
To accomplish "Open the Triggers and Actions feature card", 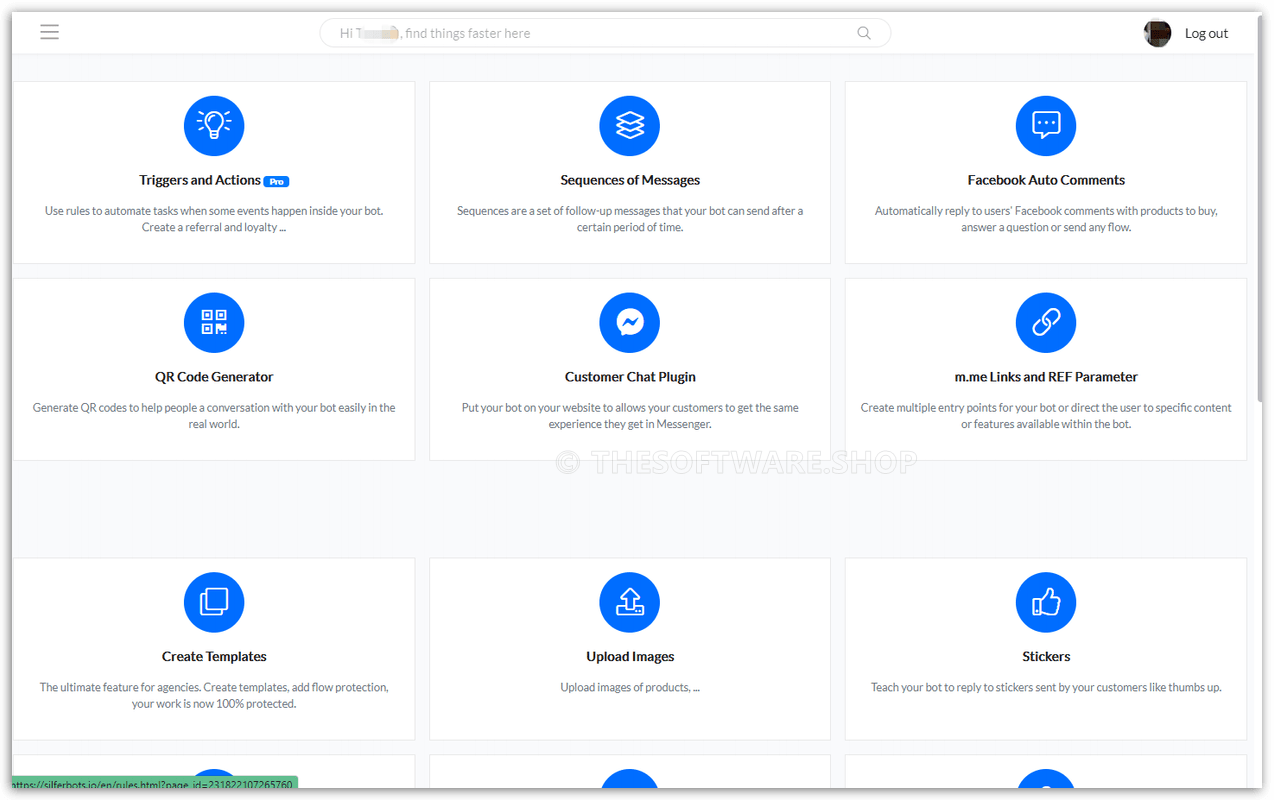I will point(213,172).
